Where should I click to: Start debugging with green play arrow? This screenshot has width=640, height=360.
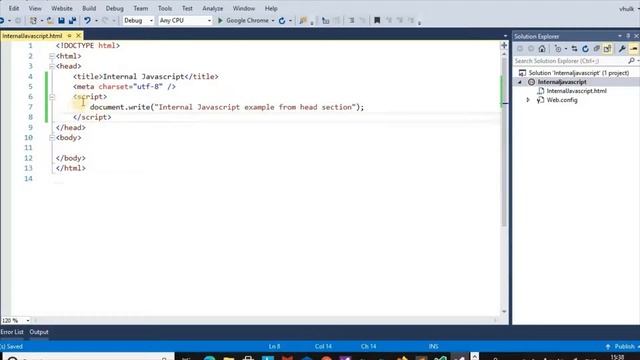click(x=220, y=20)
